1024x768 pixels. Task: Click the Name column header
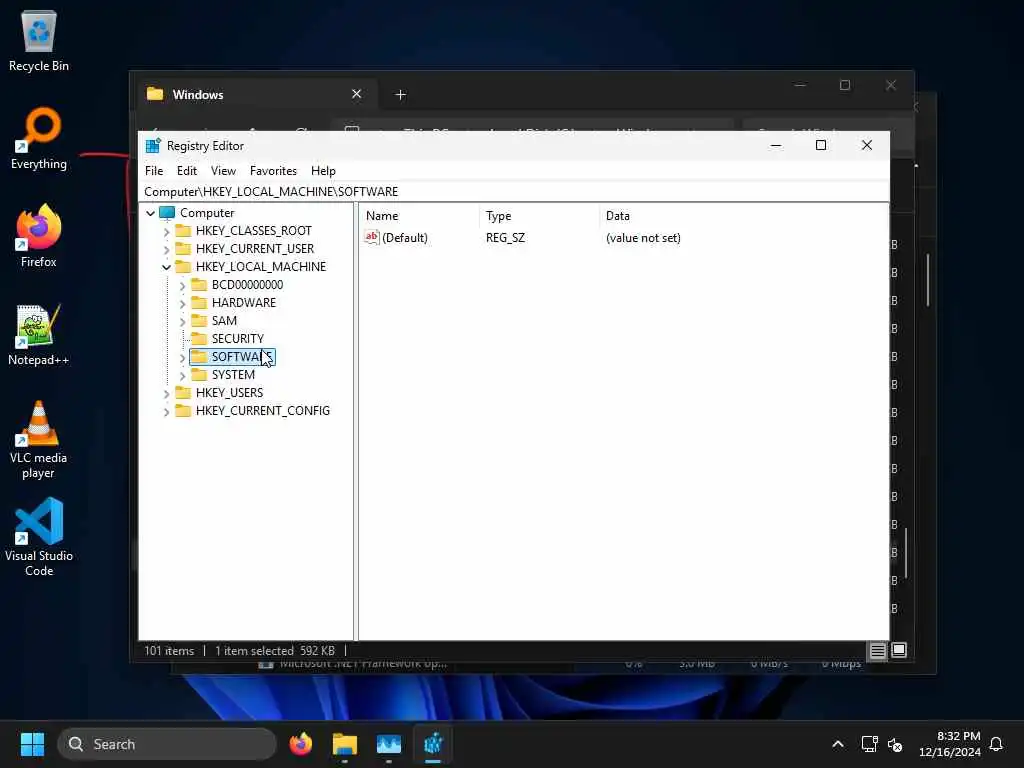coord(420,216)
